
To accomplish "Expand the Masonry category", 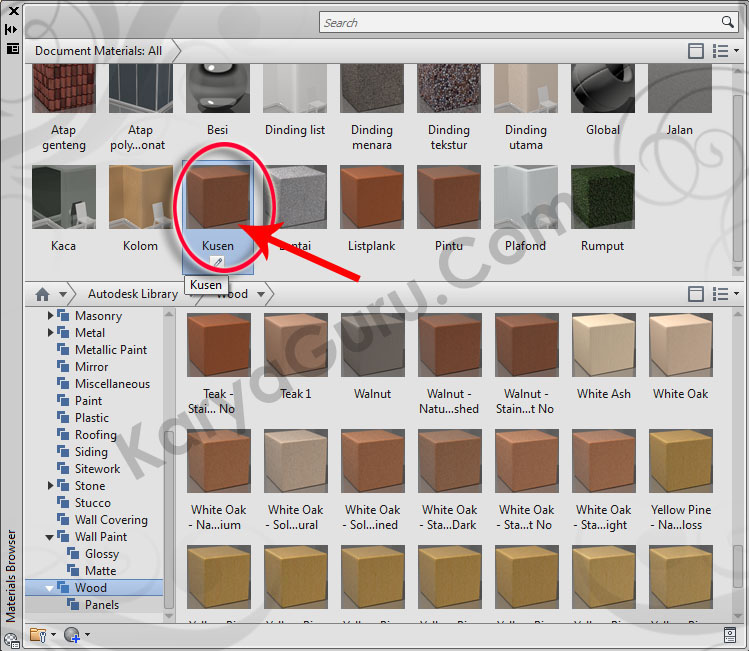I will [x=52, y=316].
